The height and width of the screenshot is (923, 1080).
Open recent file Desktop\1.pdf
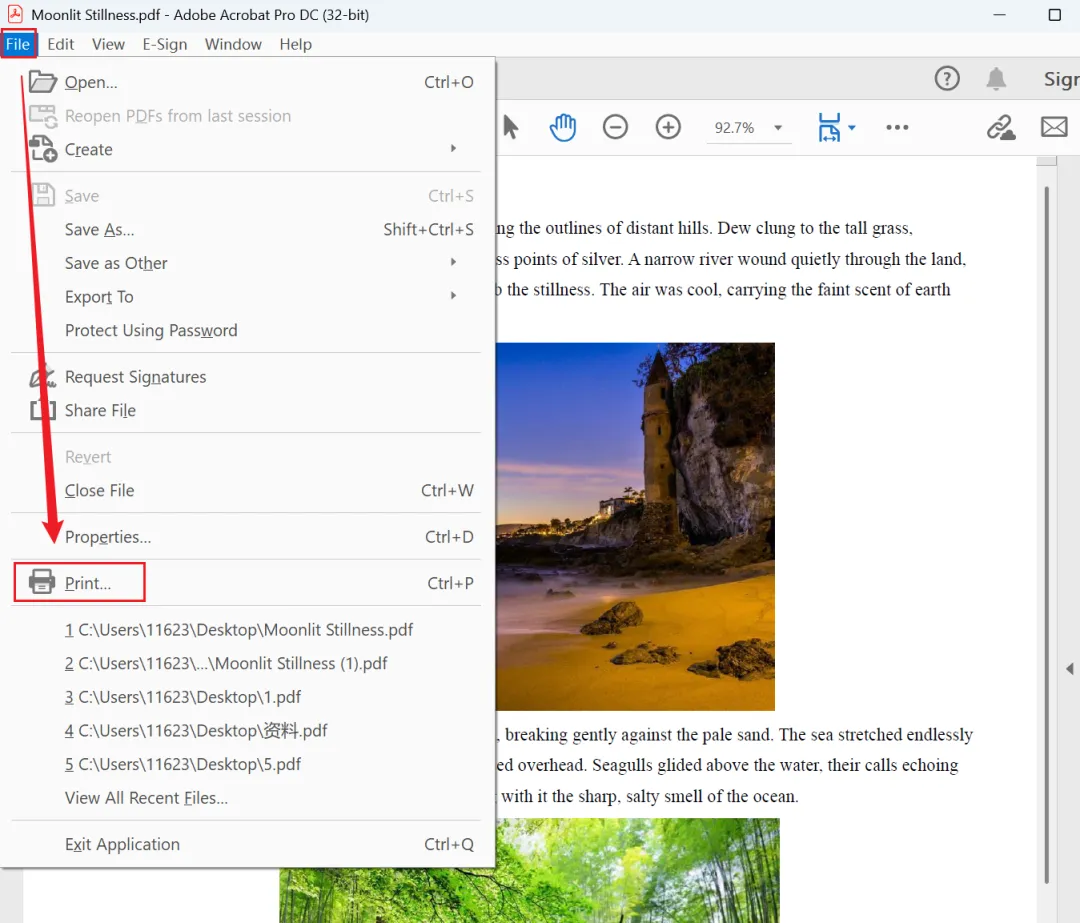point(183,697)
